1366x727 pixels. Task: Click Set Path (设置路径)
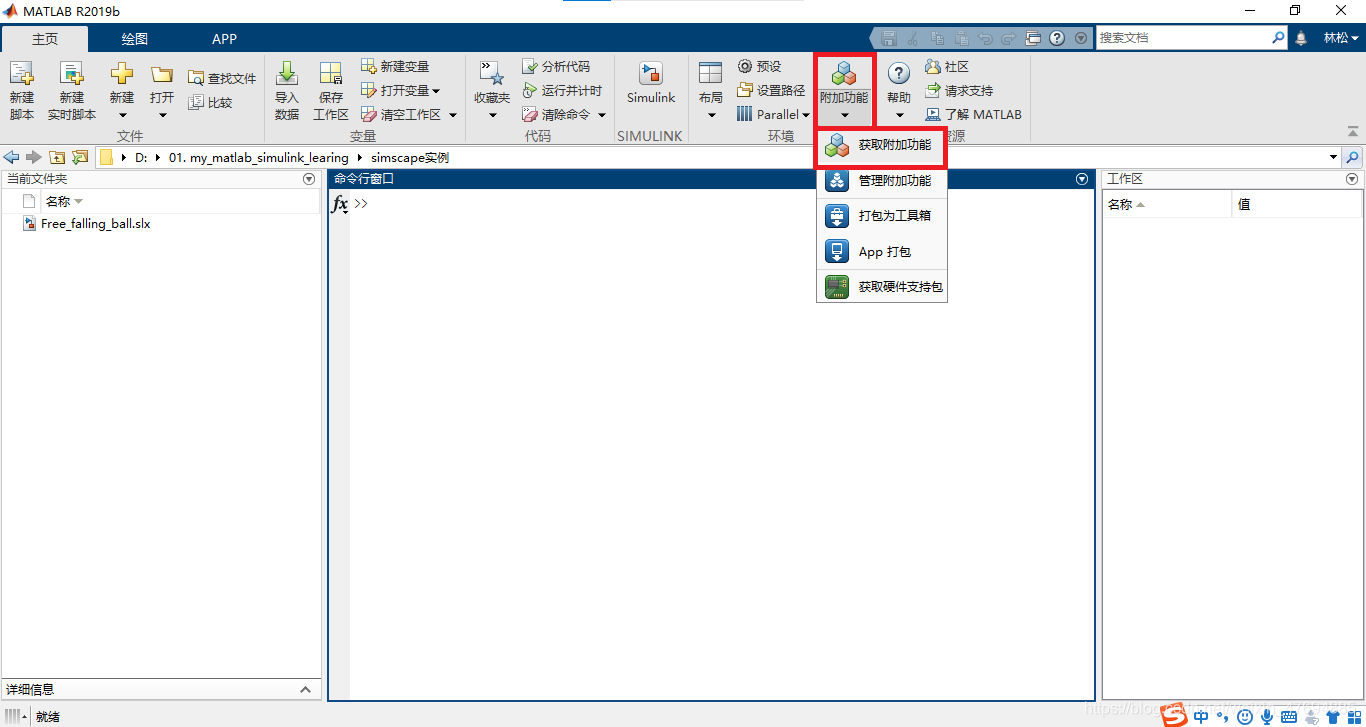point(771,90)
